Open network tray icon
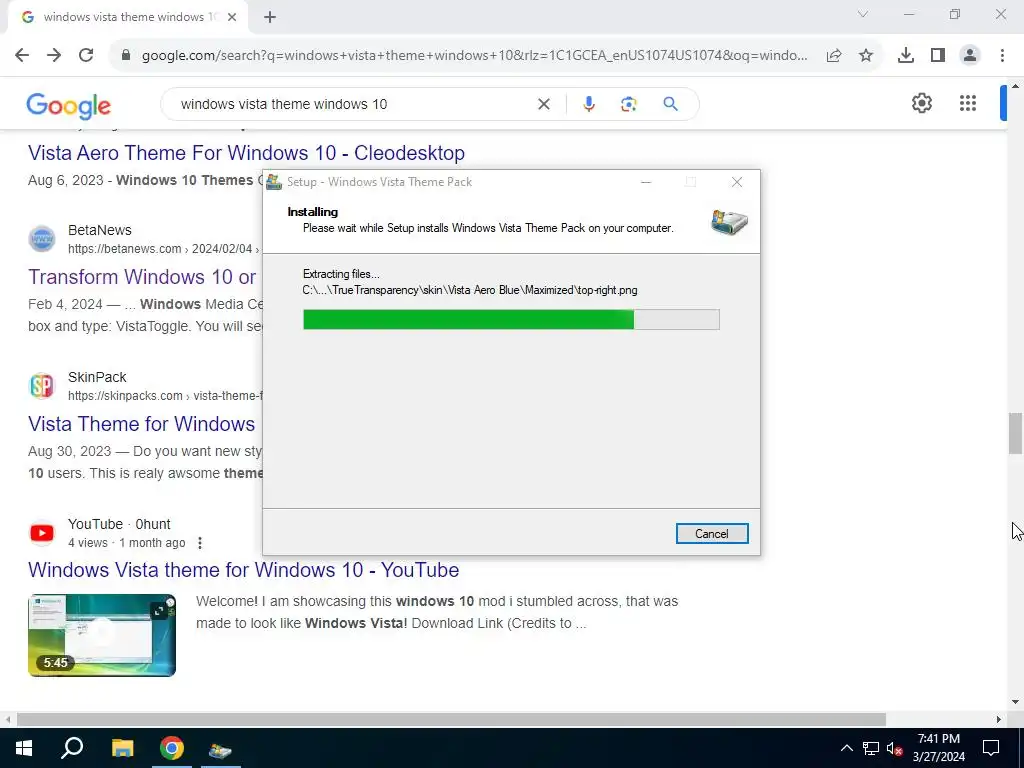1024x768 pixels. (x=871, y=748)
